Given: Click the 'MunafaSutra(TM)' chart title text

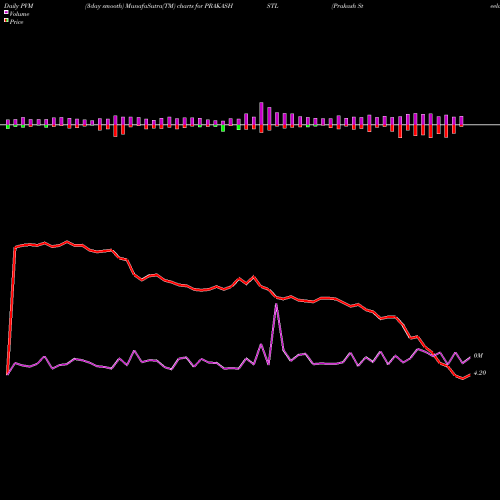Looking at the screenshot, I should pos(151,6).
